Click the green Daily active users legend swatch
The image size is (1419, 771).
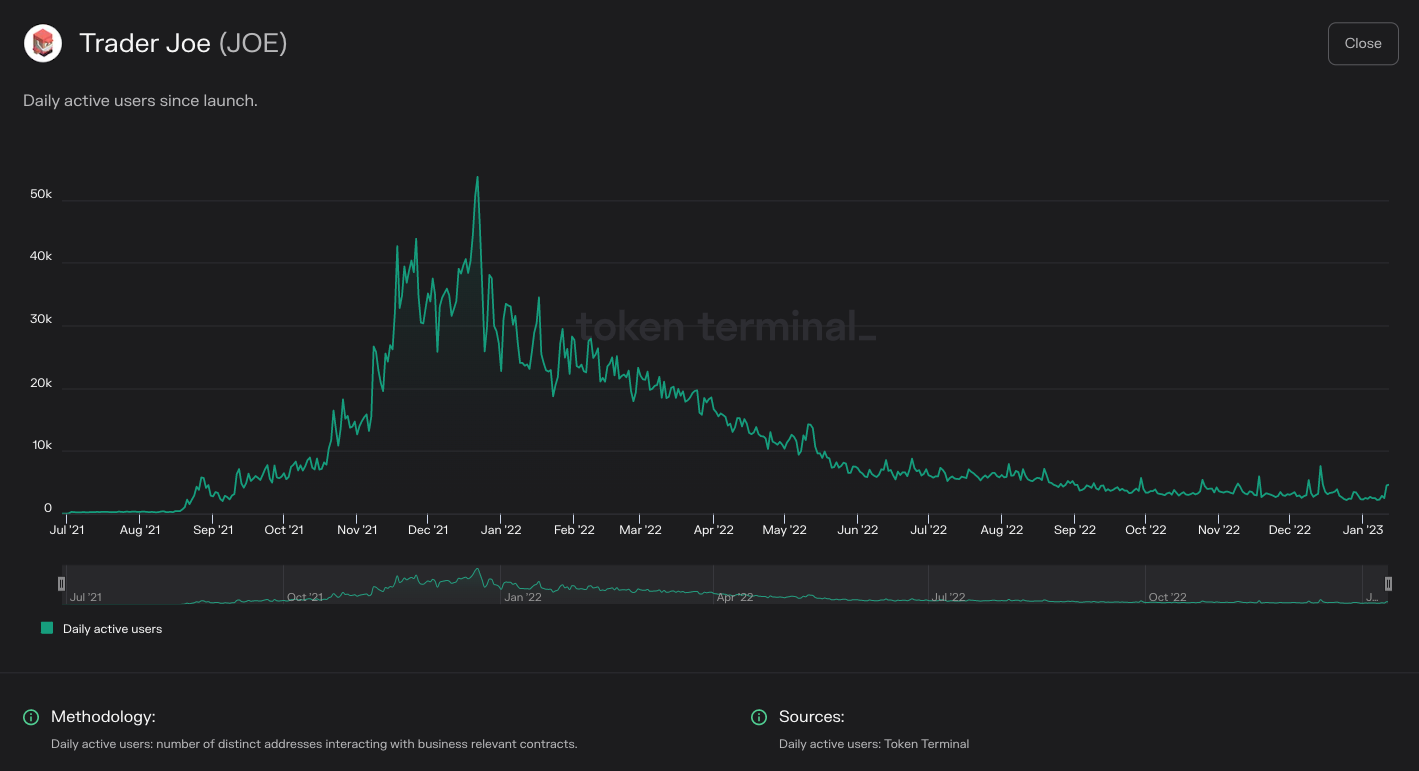pos(46,628)
